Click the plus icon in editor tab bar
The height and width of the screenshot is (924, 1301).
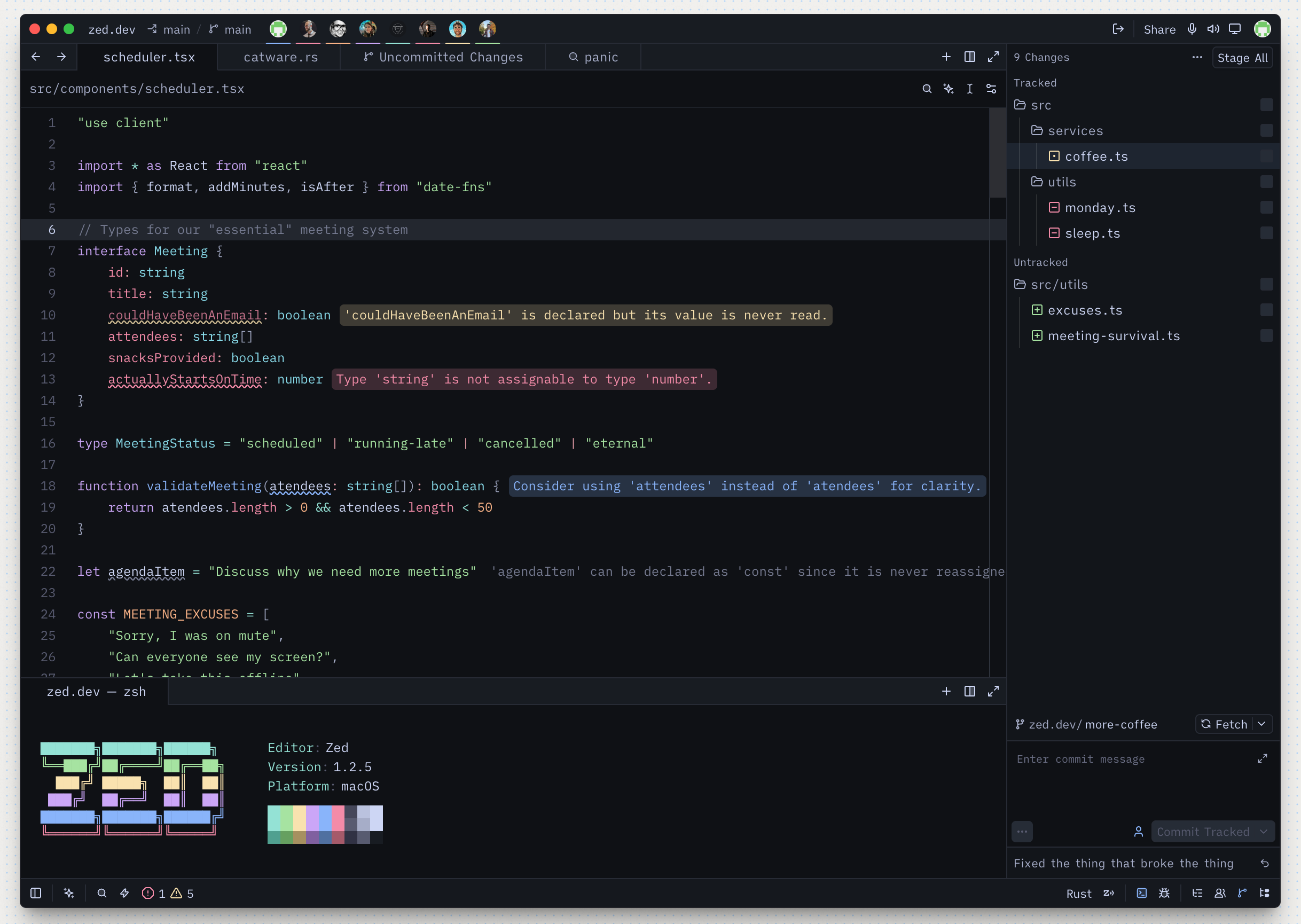946,57
